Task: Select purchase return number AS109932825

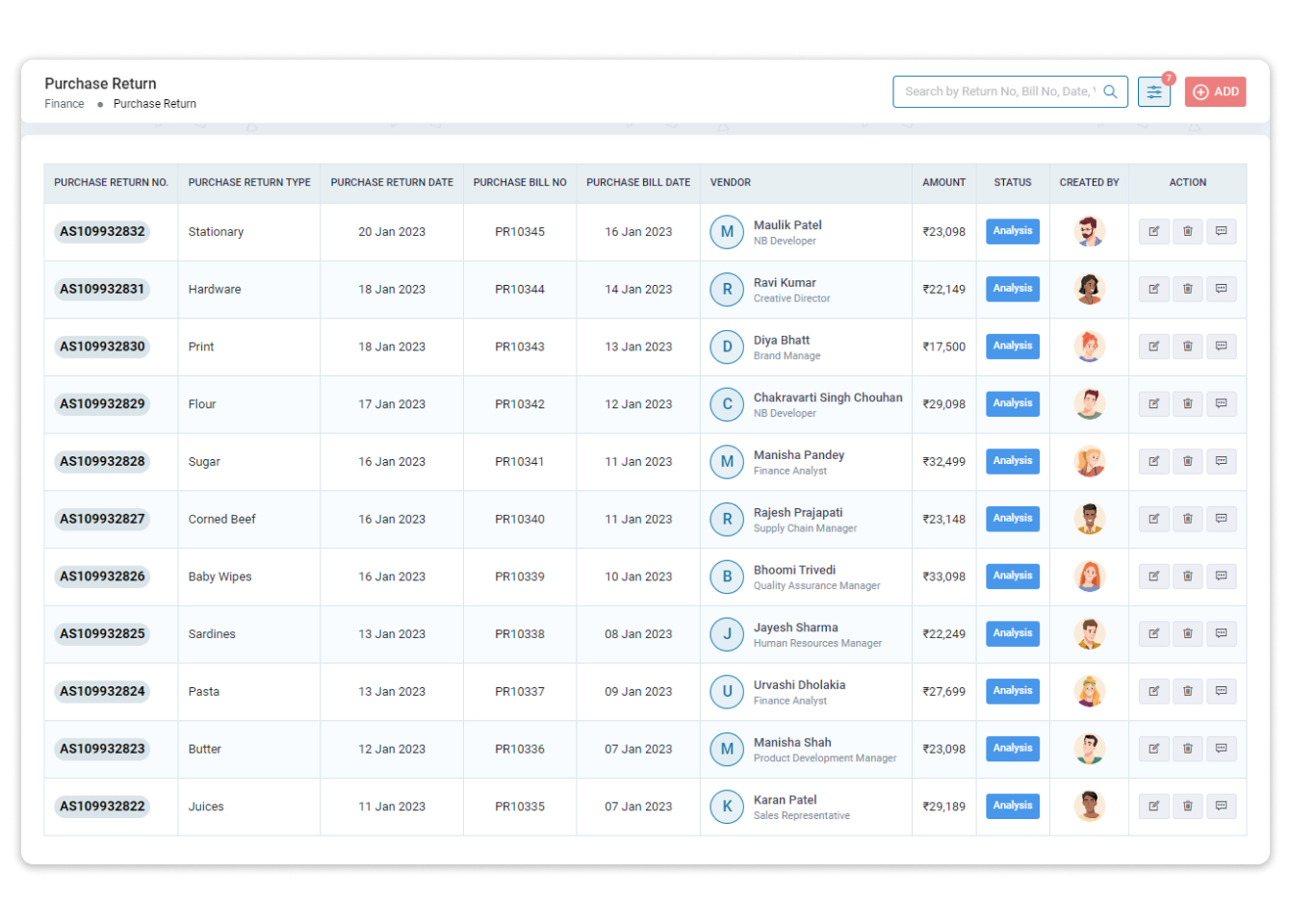Action: (x=102, y=633)
